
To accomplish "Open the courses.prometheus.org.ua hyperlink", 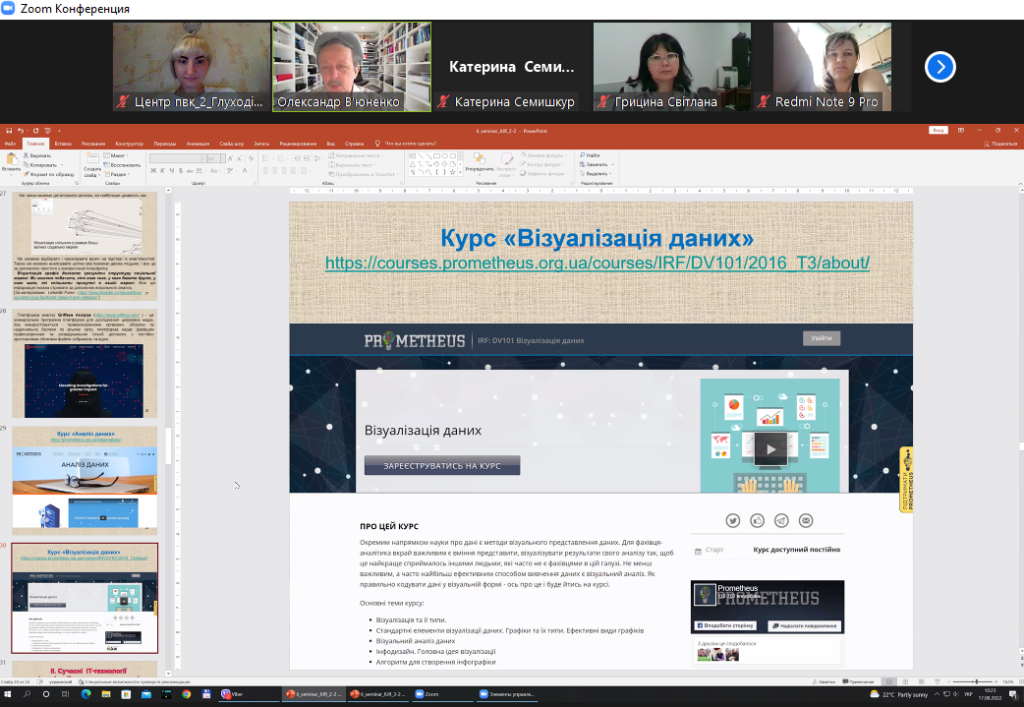I will pos(597,263).
